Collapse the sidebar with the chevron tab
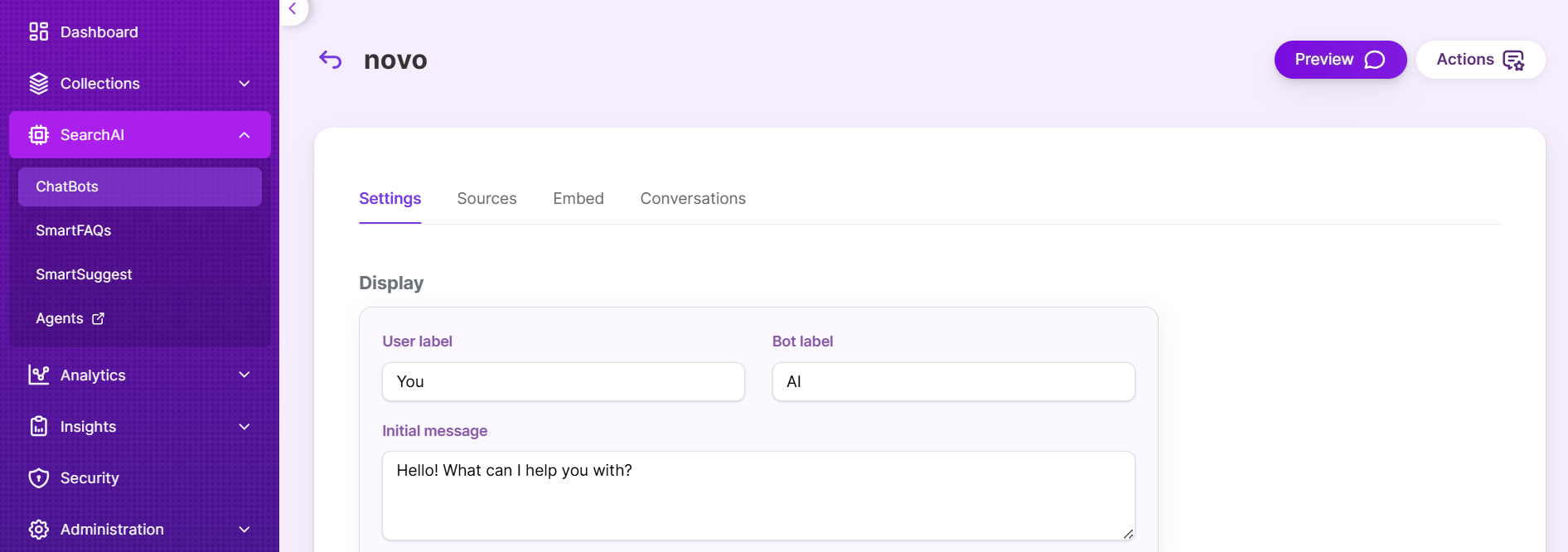Screen dimensions: 1568x552 pyautogui.click(x=293, y=9)
